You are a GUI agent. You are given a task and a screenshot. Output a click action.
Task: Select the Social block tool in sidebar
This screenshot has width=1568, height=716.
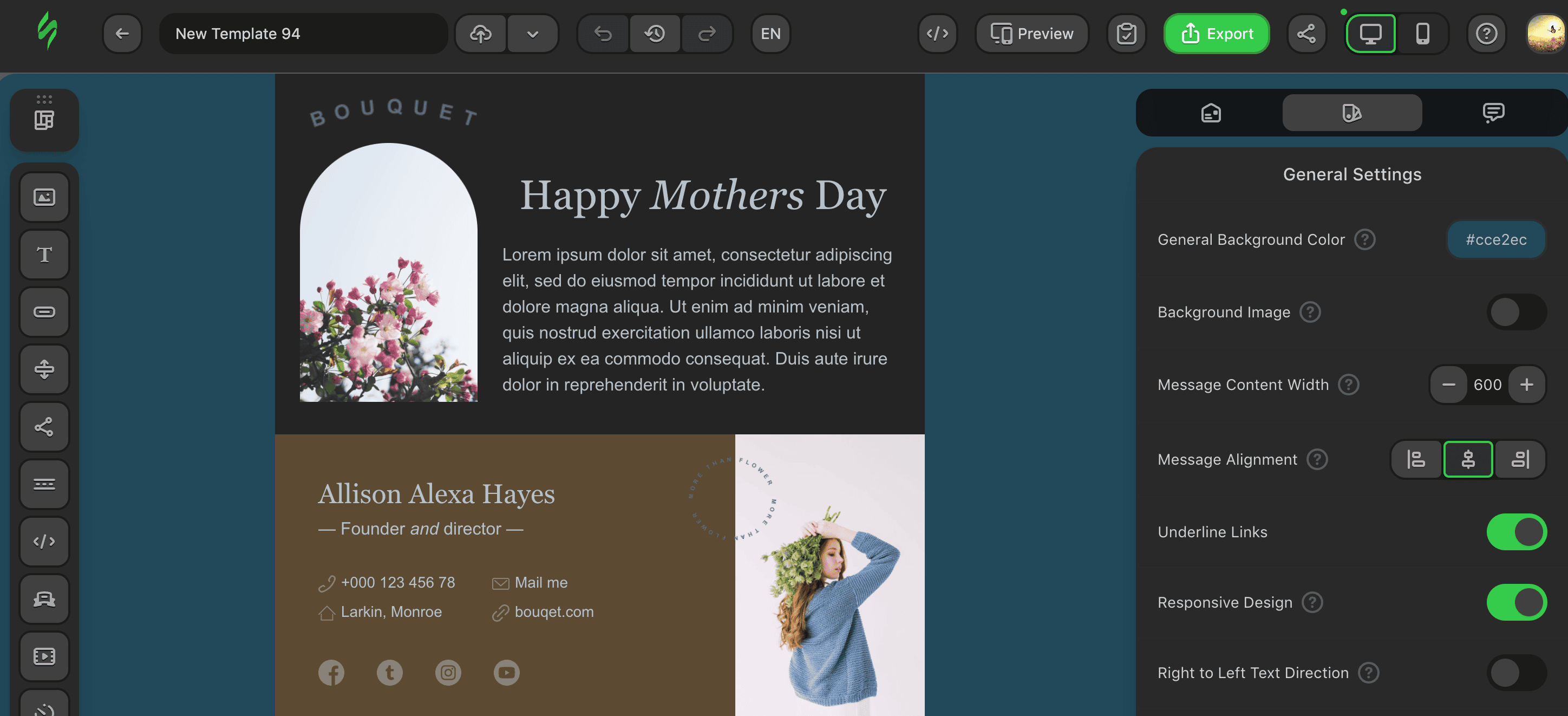tap(44, 426)
